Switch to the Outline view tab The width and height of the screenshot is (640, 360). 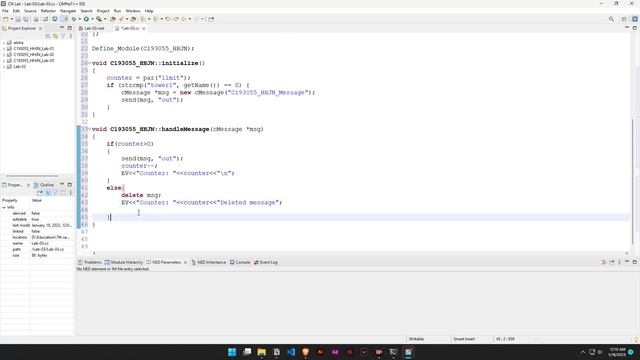tap(44, 185)
